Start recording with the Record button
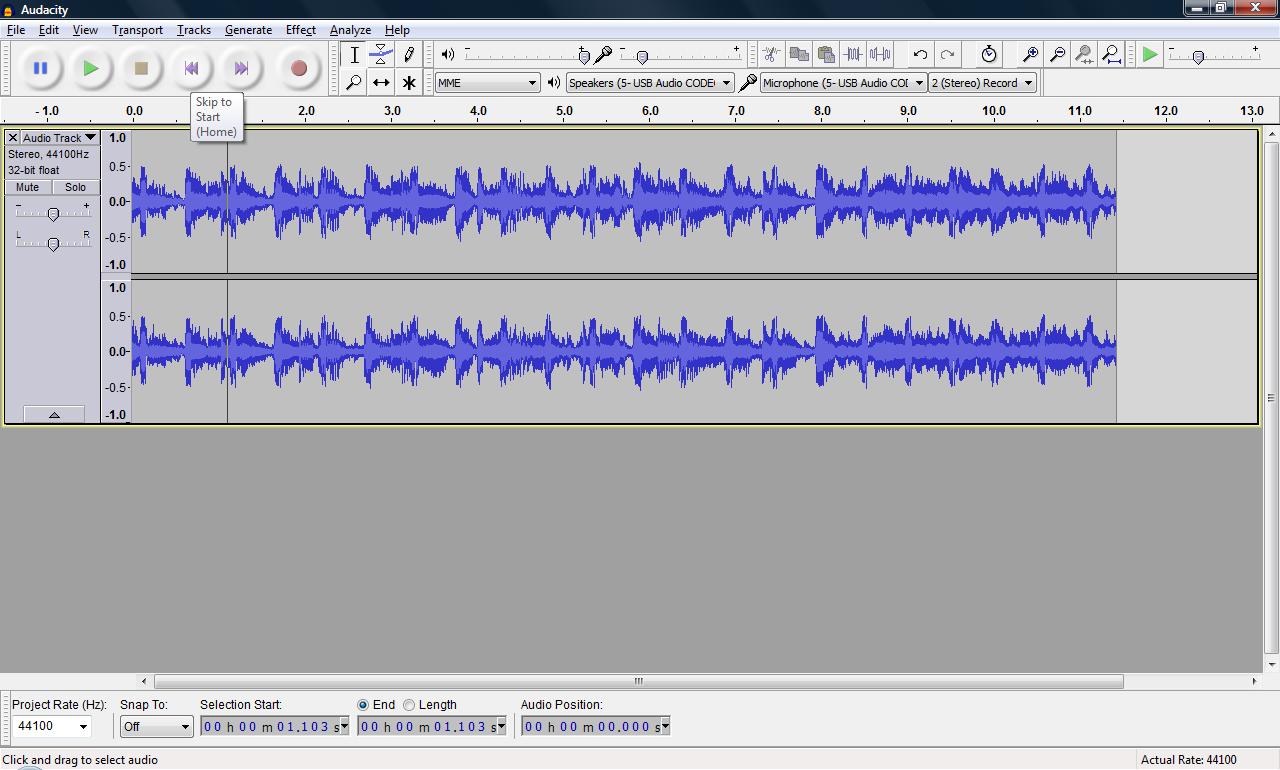This screenshot has width=1280, height=770. click(298, 68)
